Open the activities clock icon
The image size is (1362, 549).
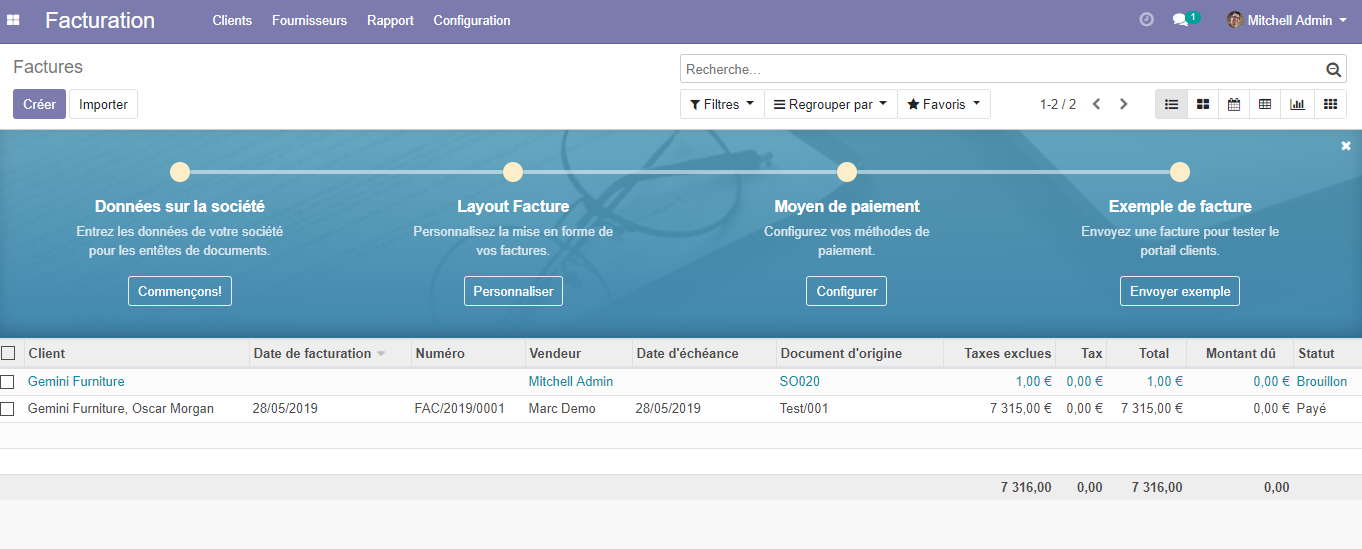point(1146,20)
